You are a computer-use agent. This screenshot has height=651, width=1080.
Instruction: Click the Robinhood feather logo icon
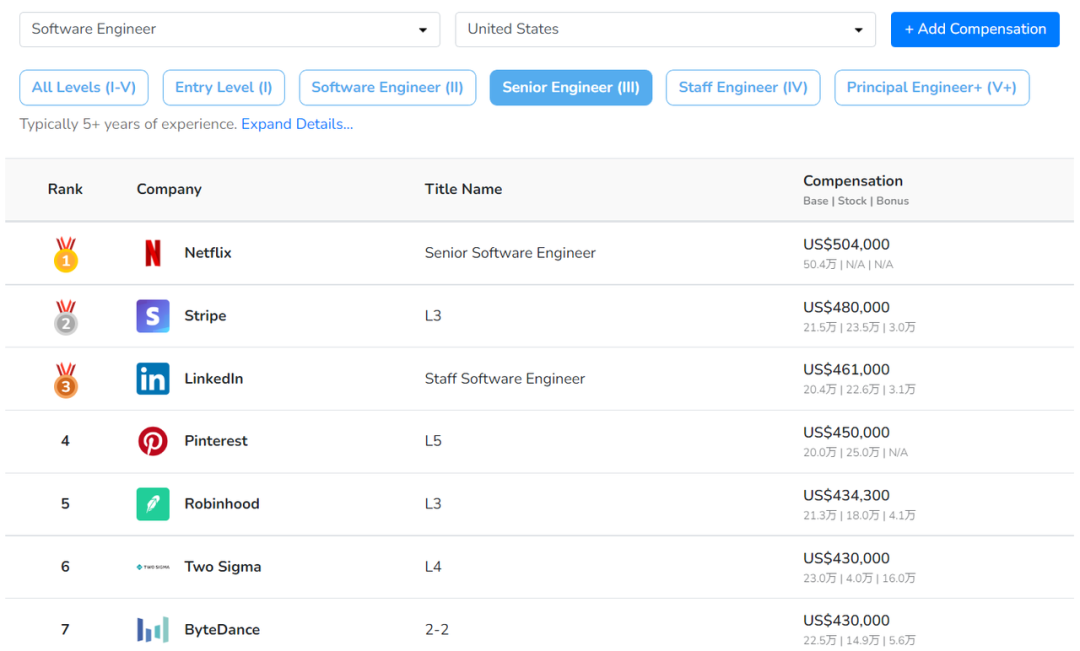(x=153, y=504)
